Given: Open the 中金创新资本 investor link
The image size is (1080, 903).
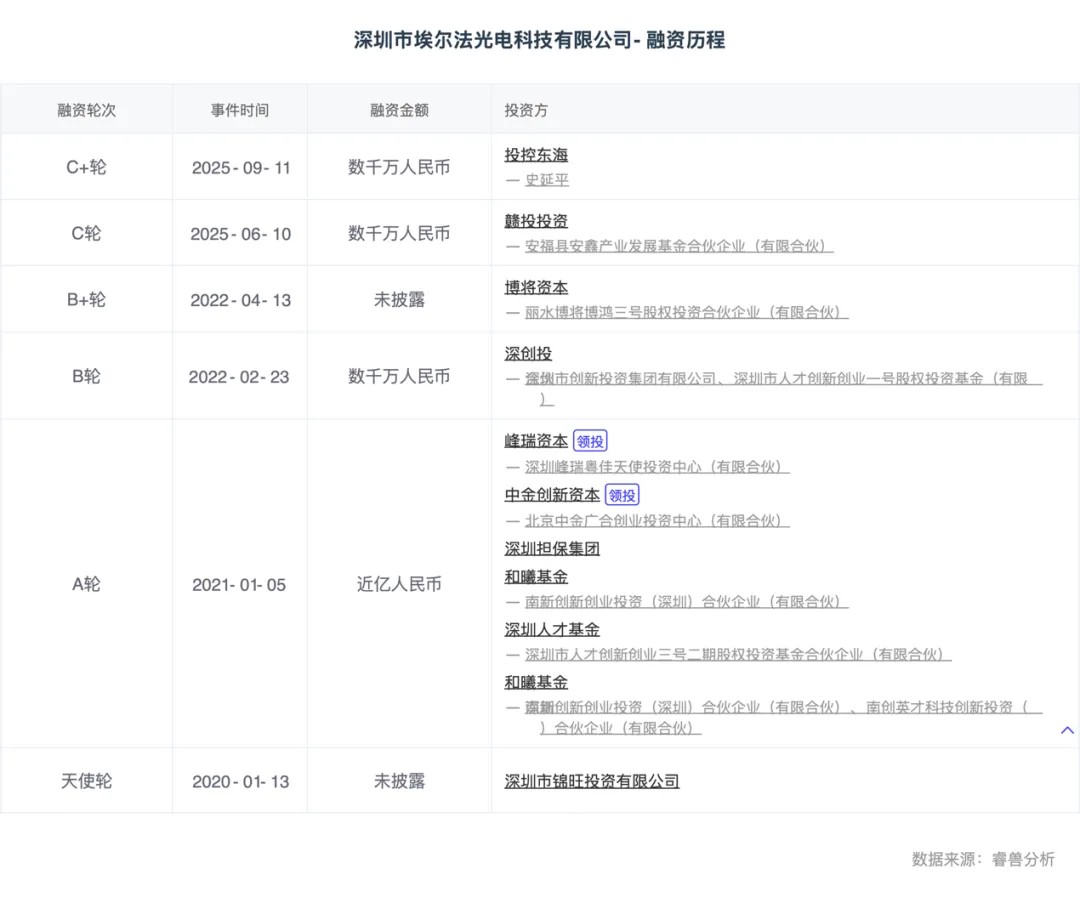Looking at the screenshot, I should point(552,495).
